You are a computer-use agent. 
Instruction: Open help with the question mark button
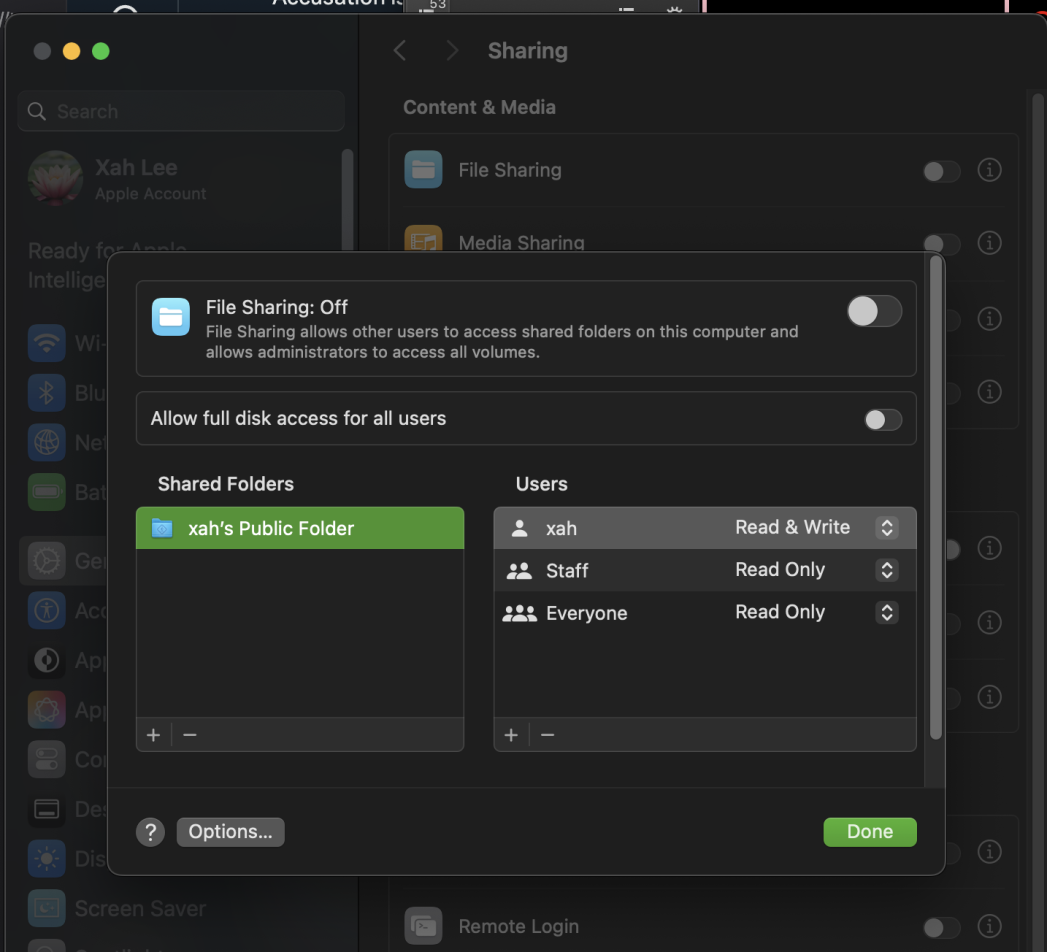(151, 832)
